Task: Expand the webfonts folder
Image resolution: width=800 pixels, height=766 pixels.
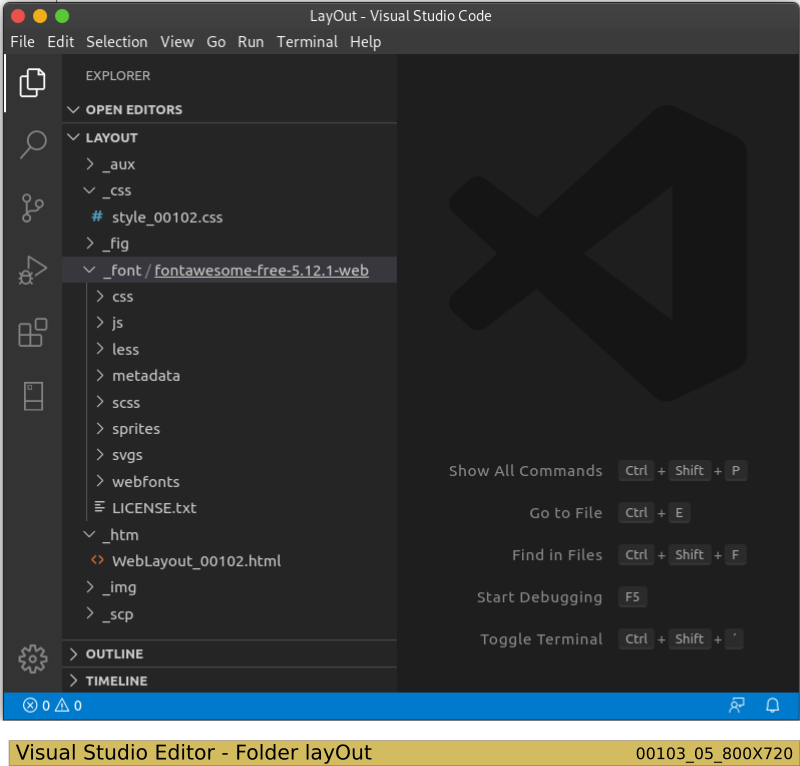Action: point(100,481)
